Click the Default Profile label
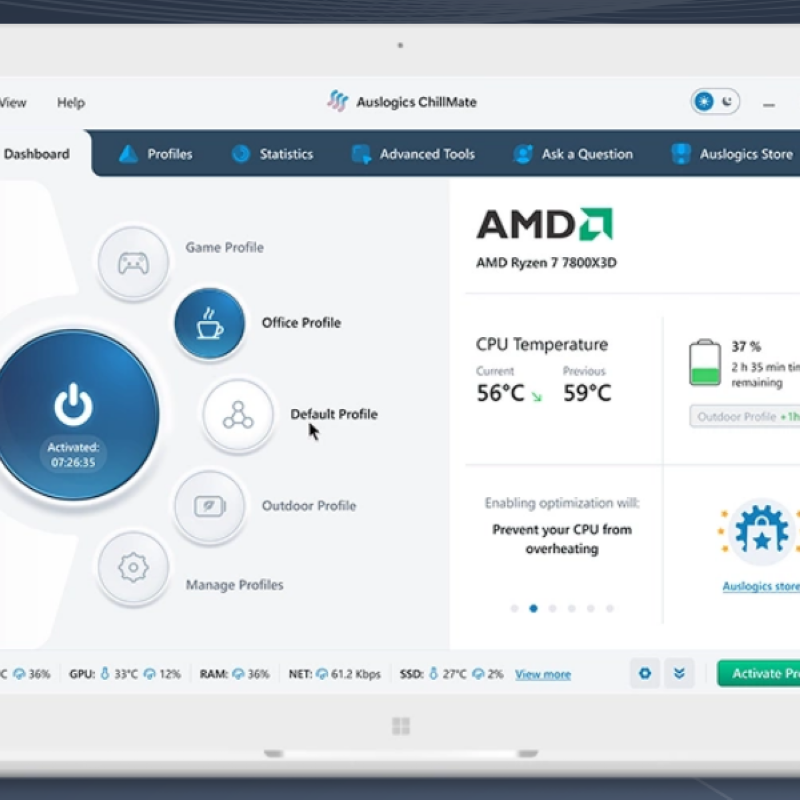Screen dimensions: 800x800 [334, 414]
